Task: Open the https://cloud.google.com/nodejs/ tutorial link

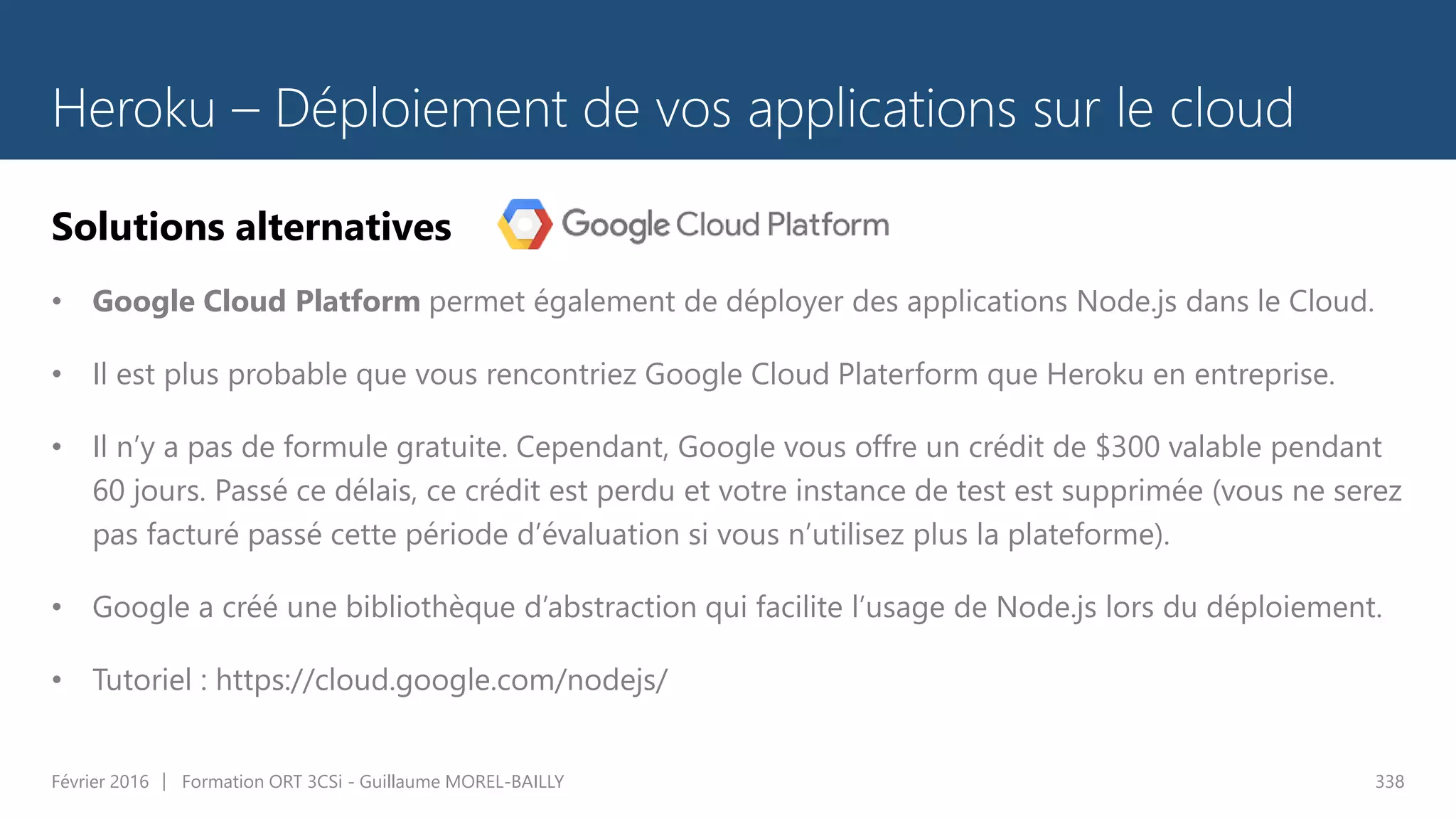Action: pos(441,680)
